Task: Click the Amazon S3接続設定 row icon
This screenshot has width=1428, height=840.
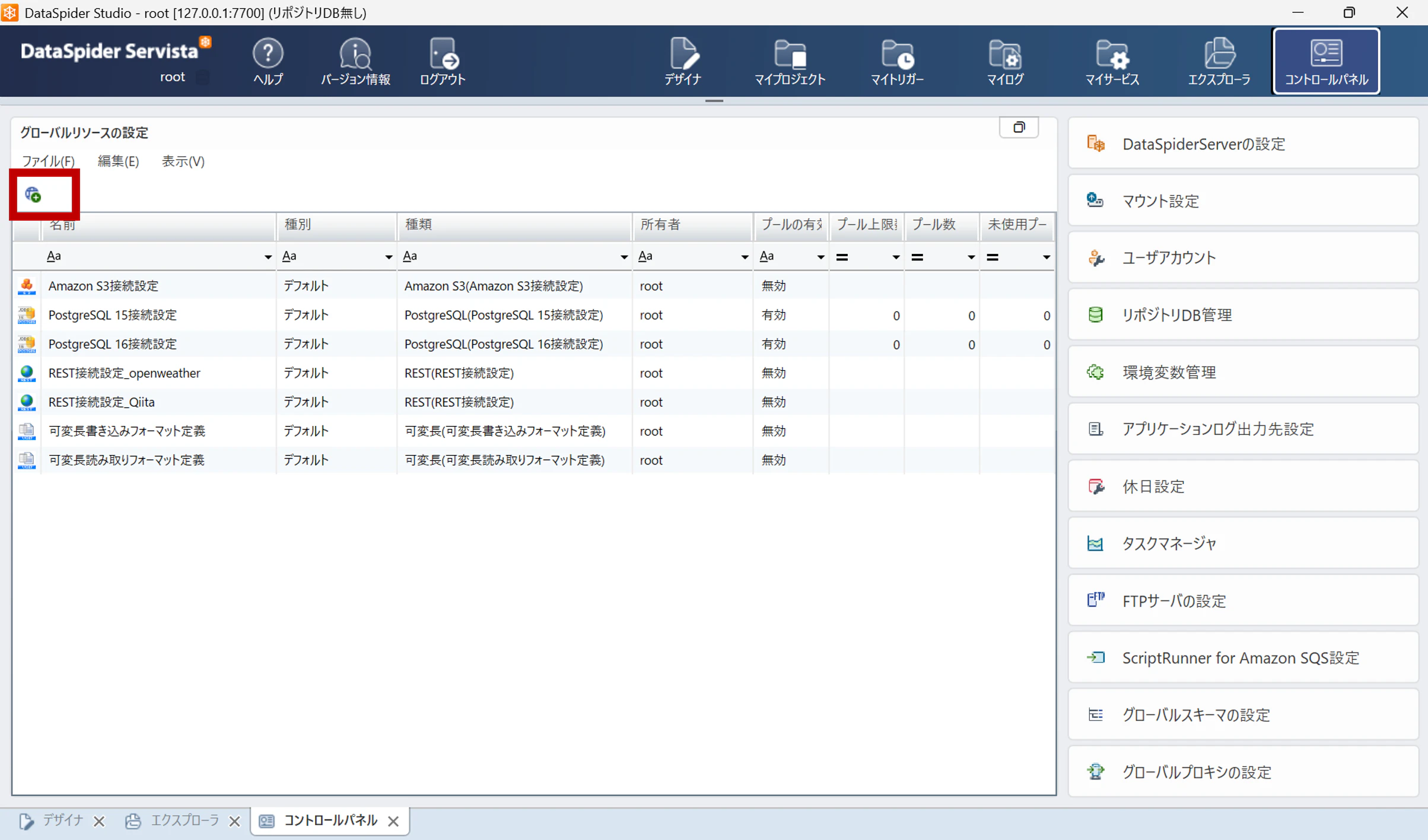Action: (x=27, y=286)
